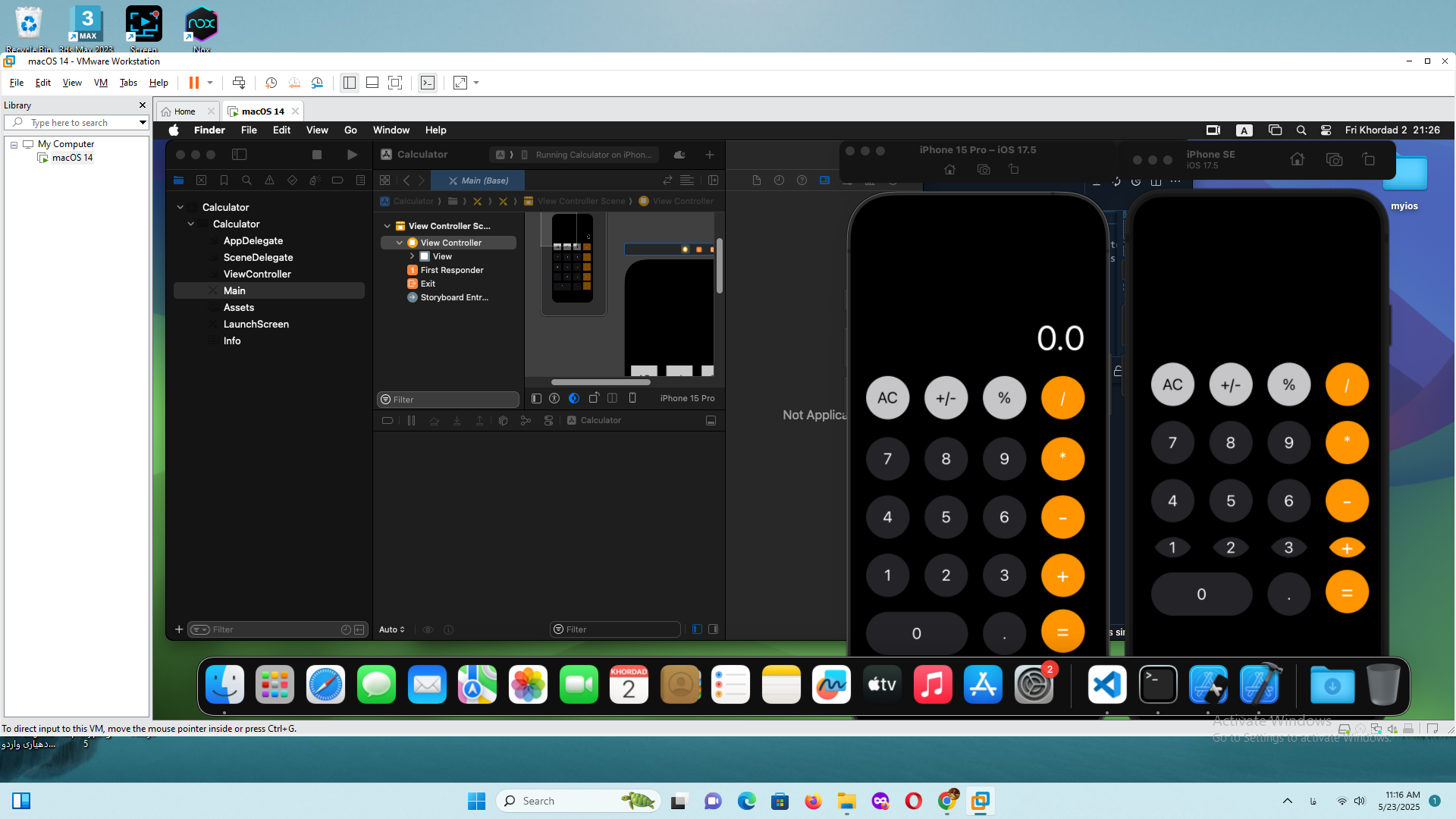Select SceneDelegate file
Viewport: 1456px width, 819px height.
click(x=258, y=257)
